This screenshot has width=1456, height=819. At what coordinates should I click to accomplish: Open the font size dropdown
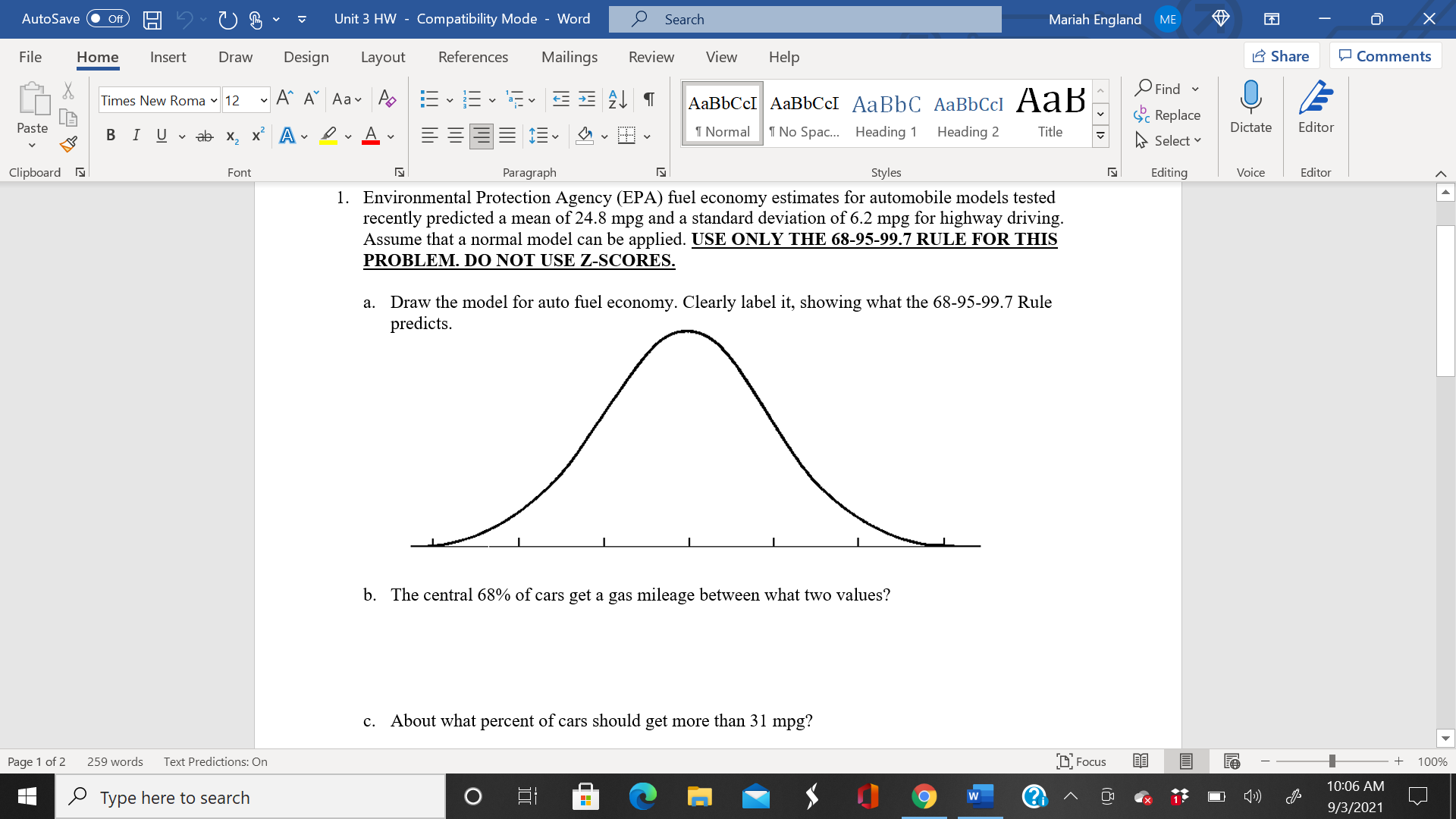(263, 100)
